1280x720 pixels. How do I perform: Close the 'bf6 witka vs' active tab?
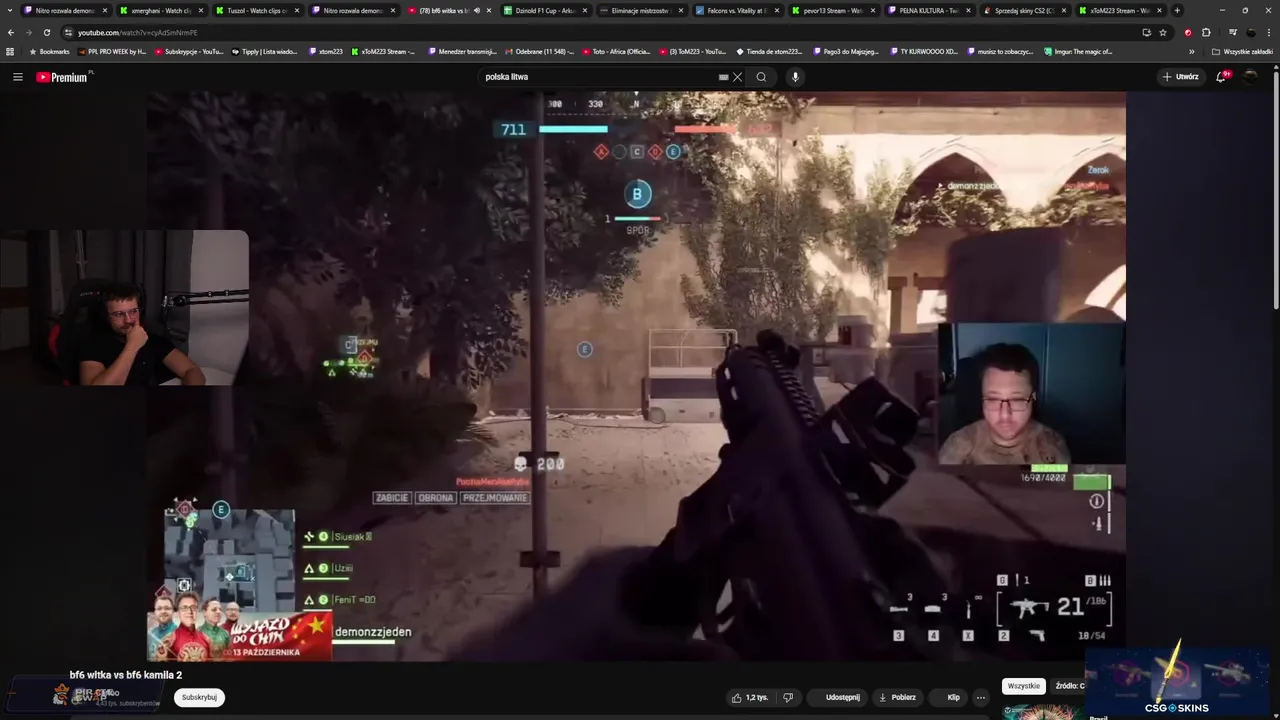489,10
